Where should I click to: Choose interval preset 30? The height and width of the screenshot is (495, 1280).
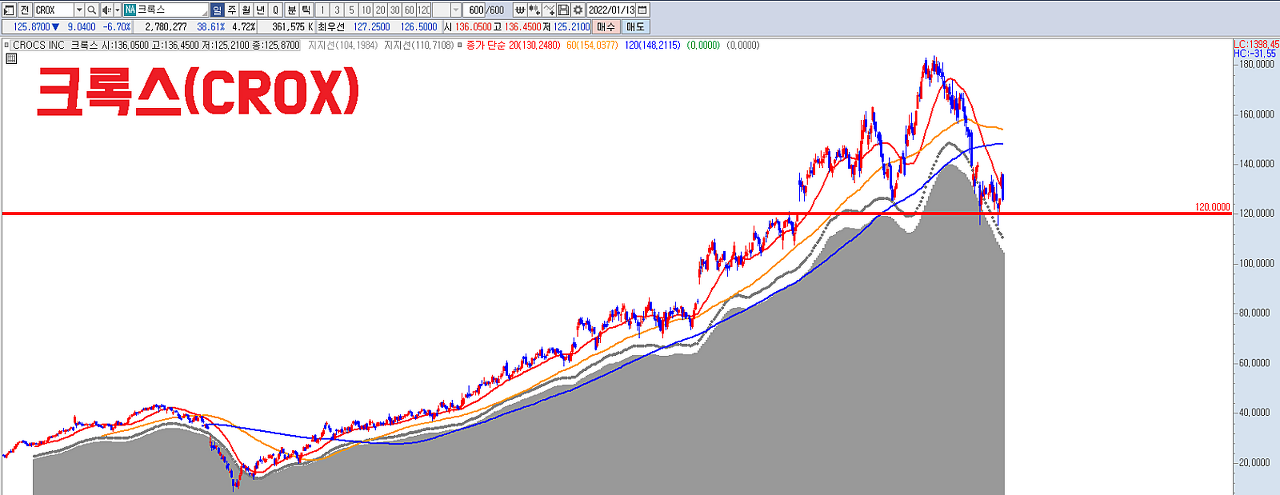(395, 9)
